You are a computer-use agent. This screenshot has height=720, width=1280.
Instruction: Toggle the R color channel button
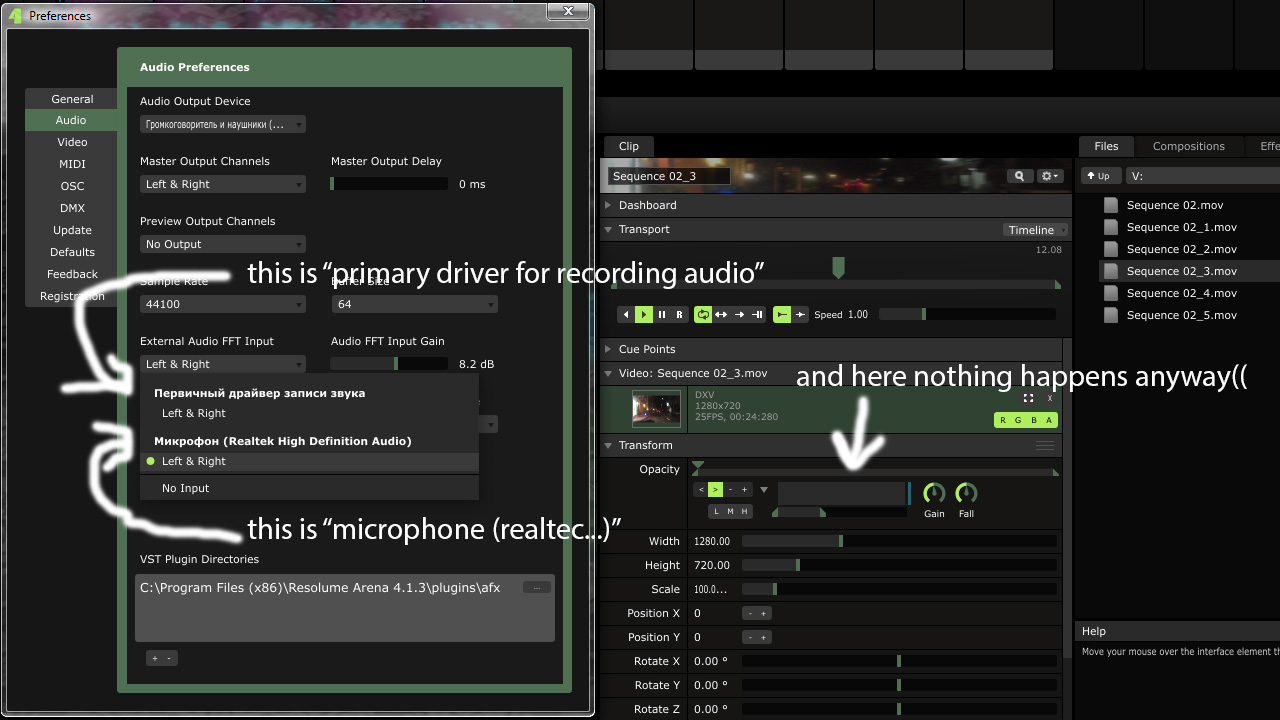pos(1003,420)
